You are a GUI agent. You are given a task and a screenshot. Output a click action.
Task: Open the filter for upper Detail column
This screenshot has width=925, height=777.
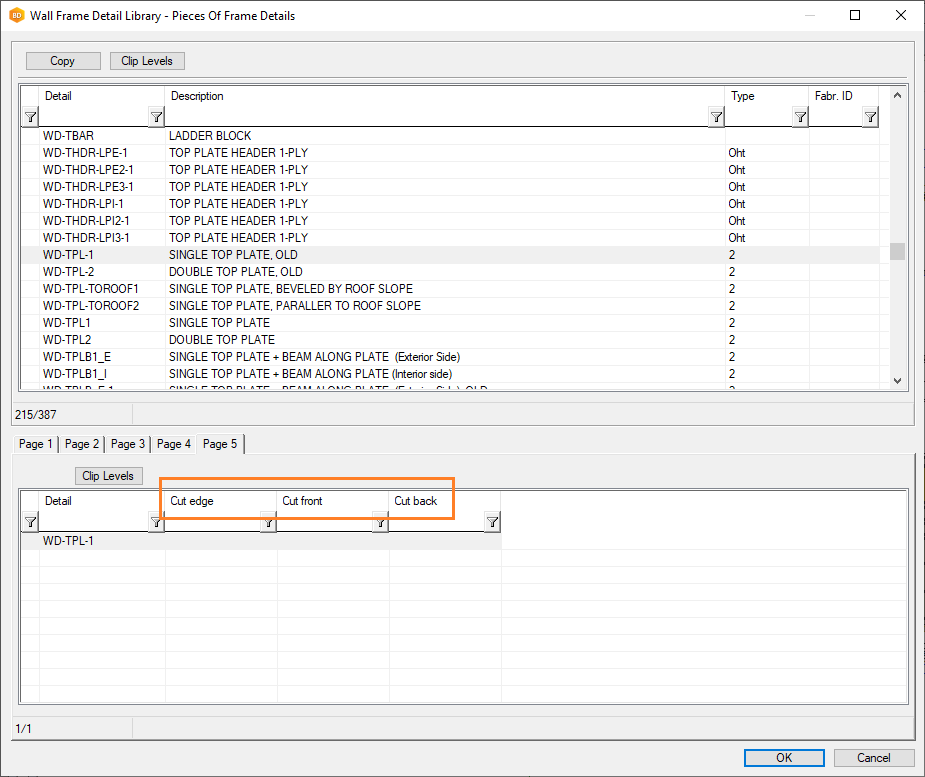156,118
